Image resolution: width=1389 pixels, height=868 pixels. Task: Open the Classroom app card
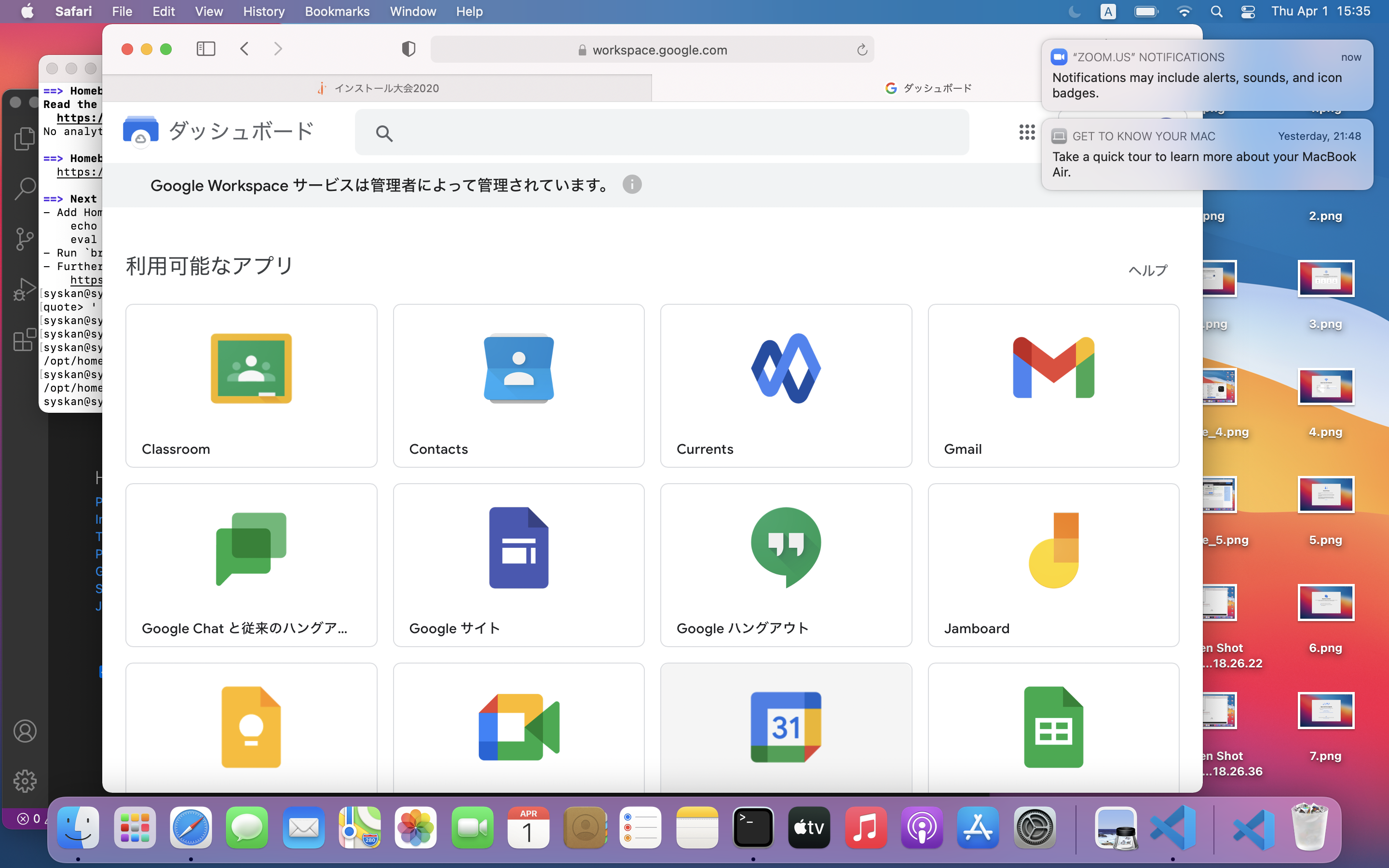[x=251, y=385]
